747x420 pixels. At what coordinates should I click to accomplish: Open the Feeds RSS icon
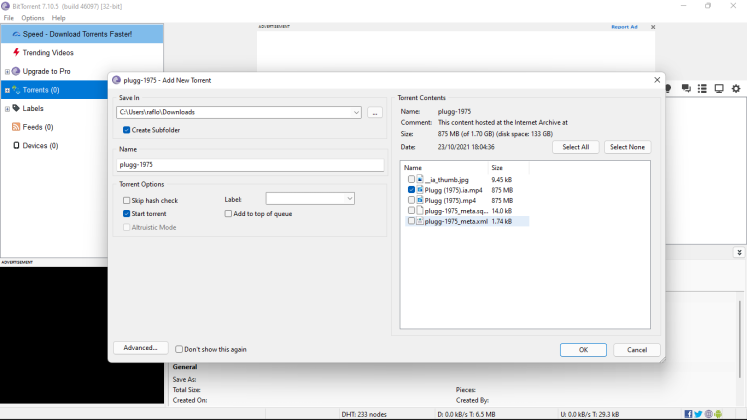pos(16,127)
